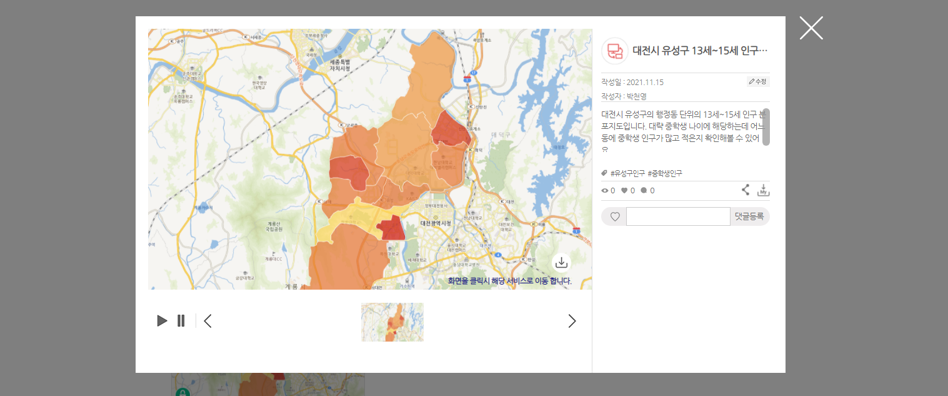Select the map thumbnail in the slide strip

pos(392,322)
